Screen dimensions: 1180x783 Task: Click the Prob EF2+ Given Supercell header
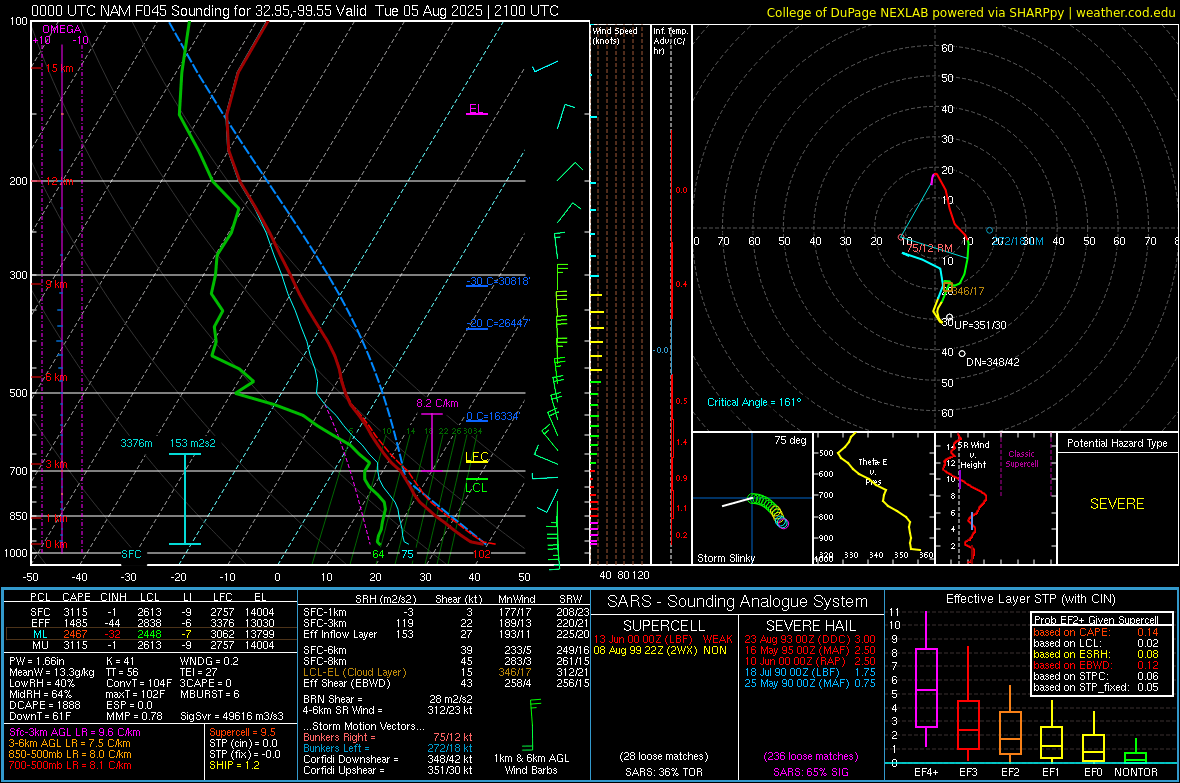tap(1096, 620)
